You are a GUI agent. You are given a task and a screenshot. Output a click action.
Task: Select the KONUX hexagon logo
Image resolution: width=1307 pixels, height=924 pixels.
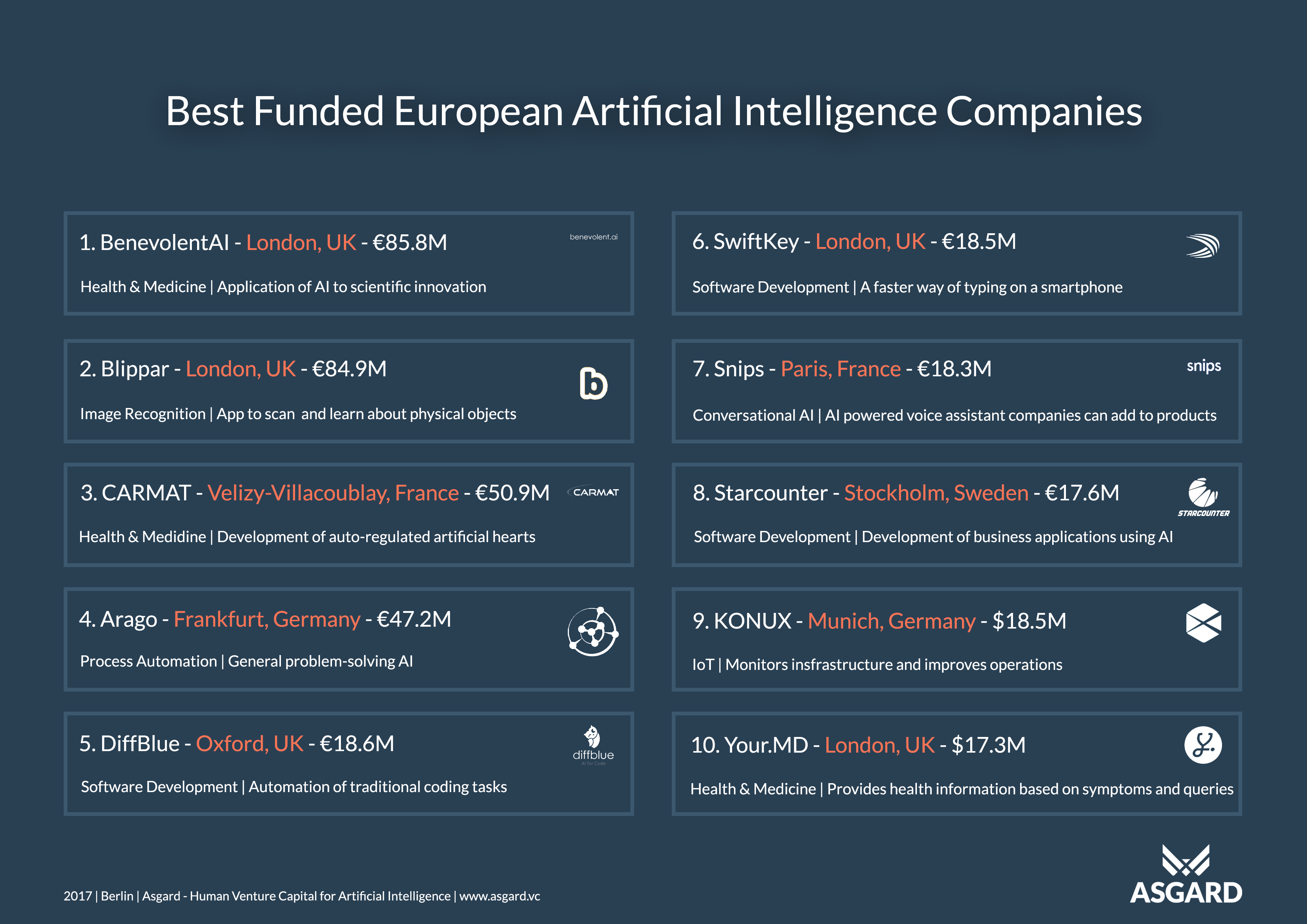pos(1203,623)
